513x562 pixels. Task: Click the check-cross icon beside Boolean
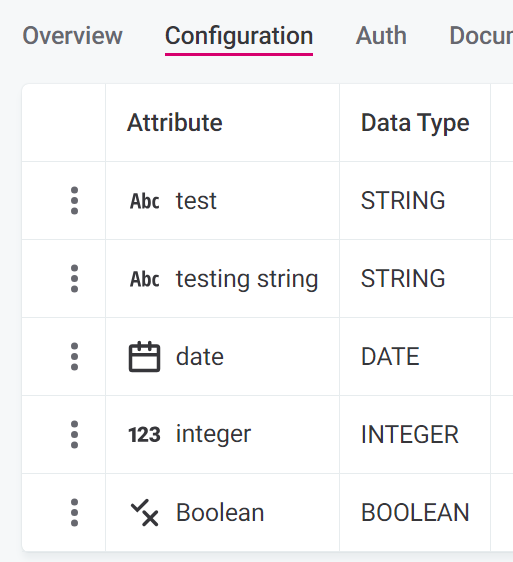[x=144, y=513]
